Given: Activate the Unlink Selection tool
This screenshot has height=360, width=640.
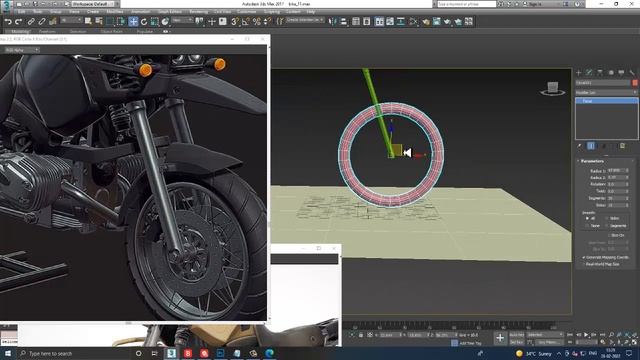Looking at the screenshot, I should (42, 21).
